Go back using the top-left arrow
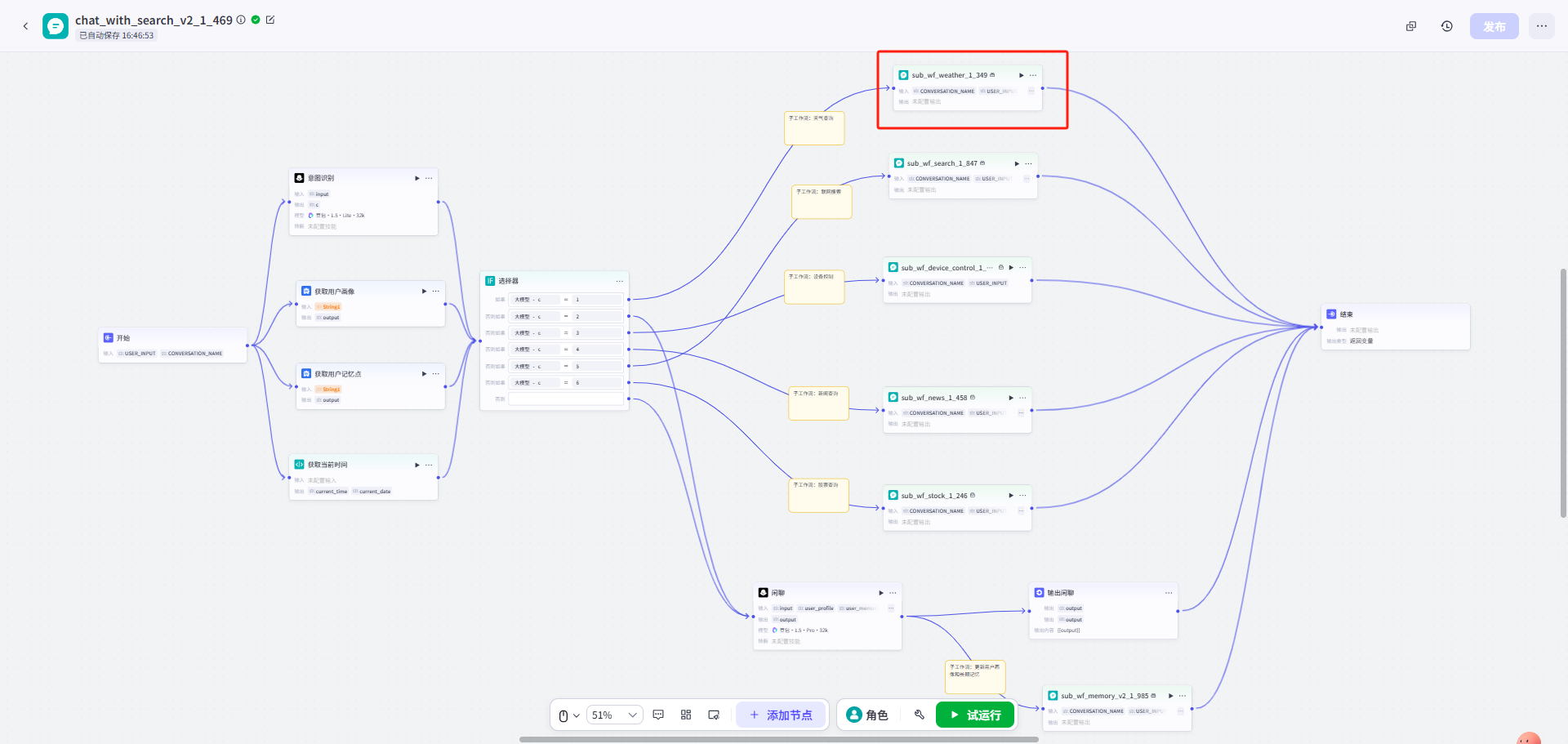The width and height of the screenshot is (1568, 744). (25, 26)
